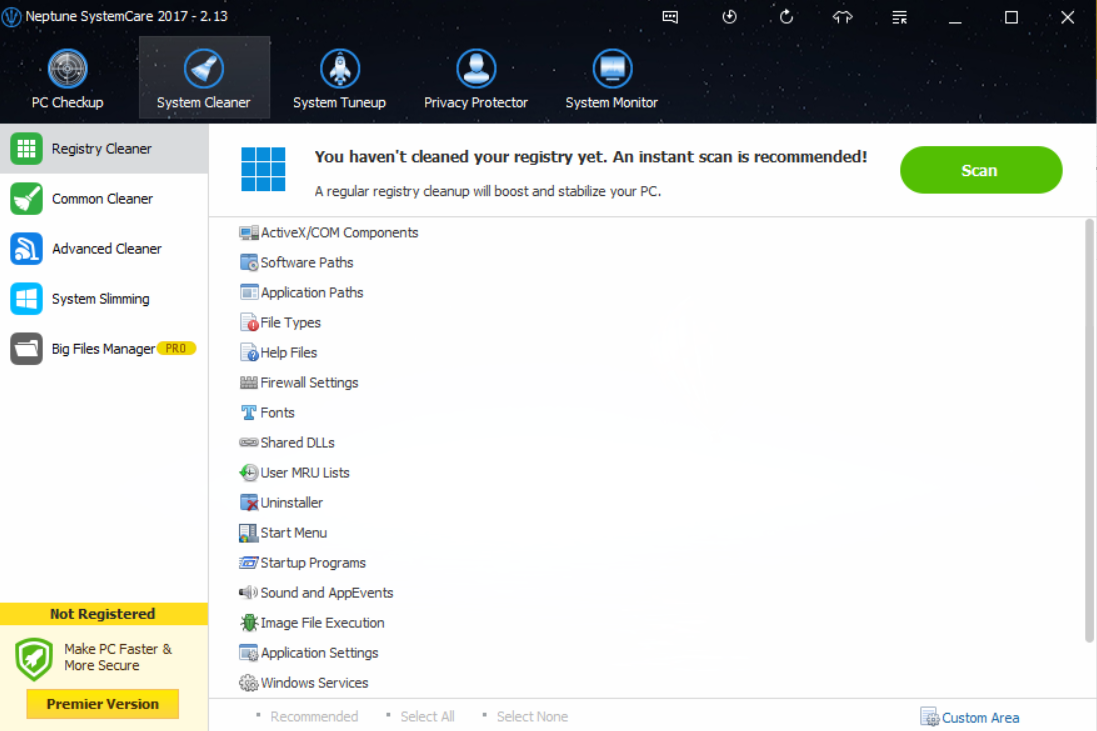Click the registry list vertical scrollbar

point(1089,430)
